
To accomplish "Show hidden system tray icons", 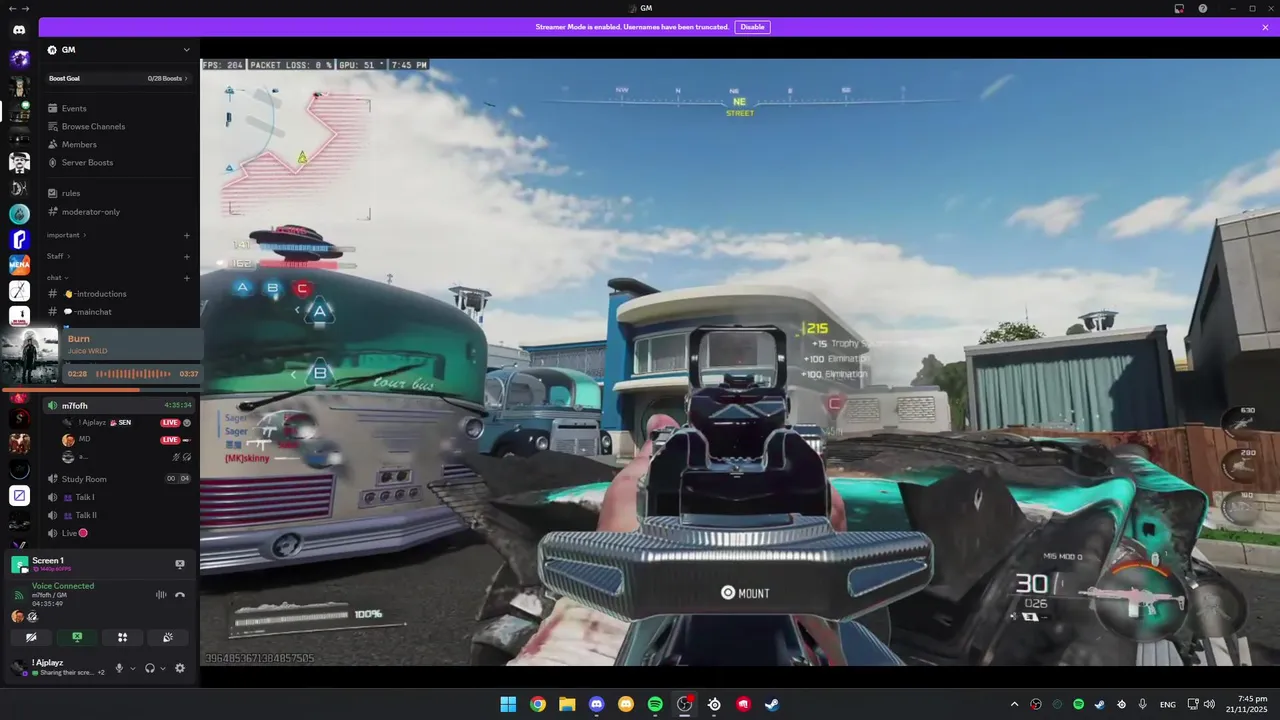I will [1014, 704].
